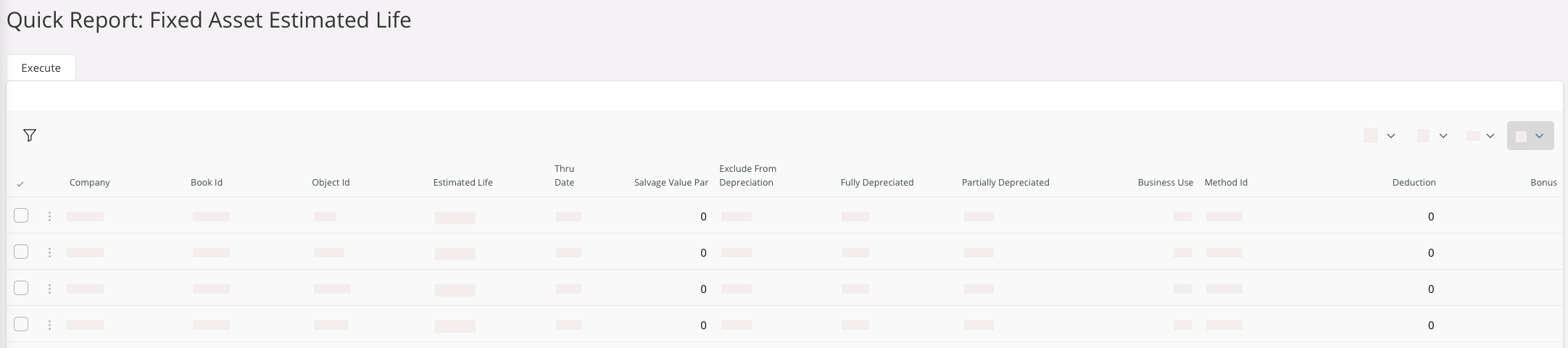
Task: Select the Deduction column header
Action: click(x=1414, y=183)
